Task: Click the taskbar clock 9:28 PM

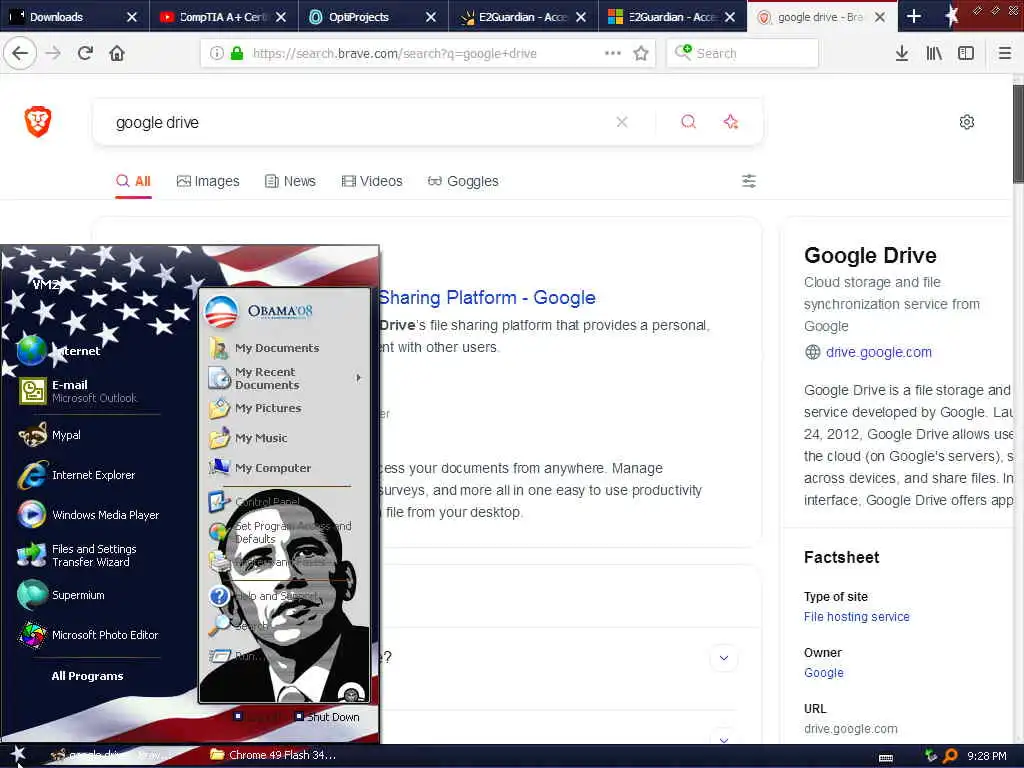Action: [x=987, y=756]
